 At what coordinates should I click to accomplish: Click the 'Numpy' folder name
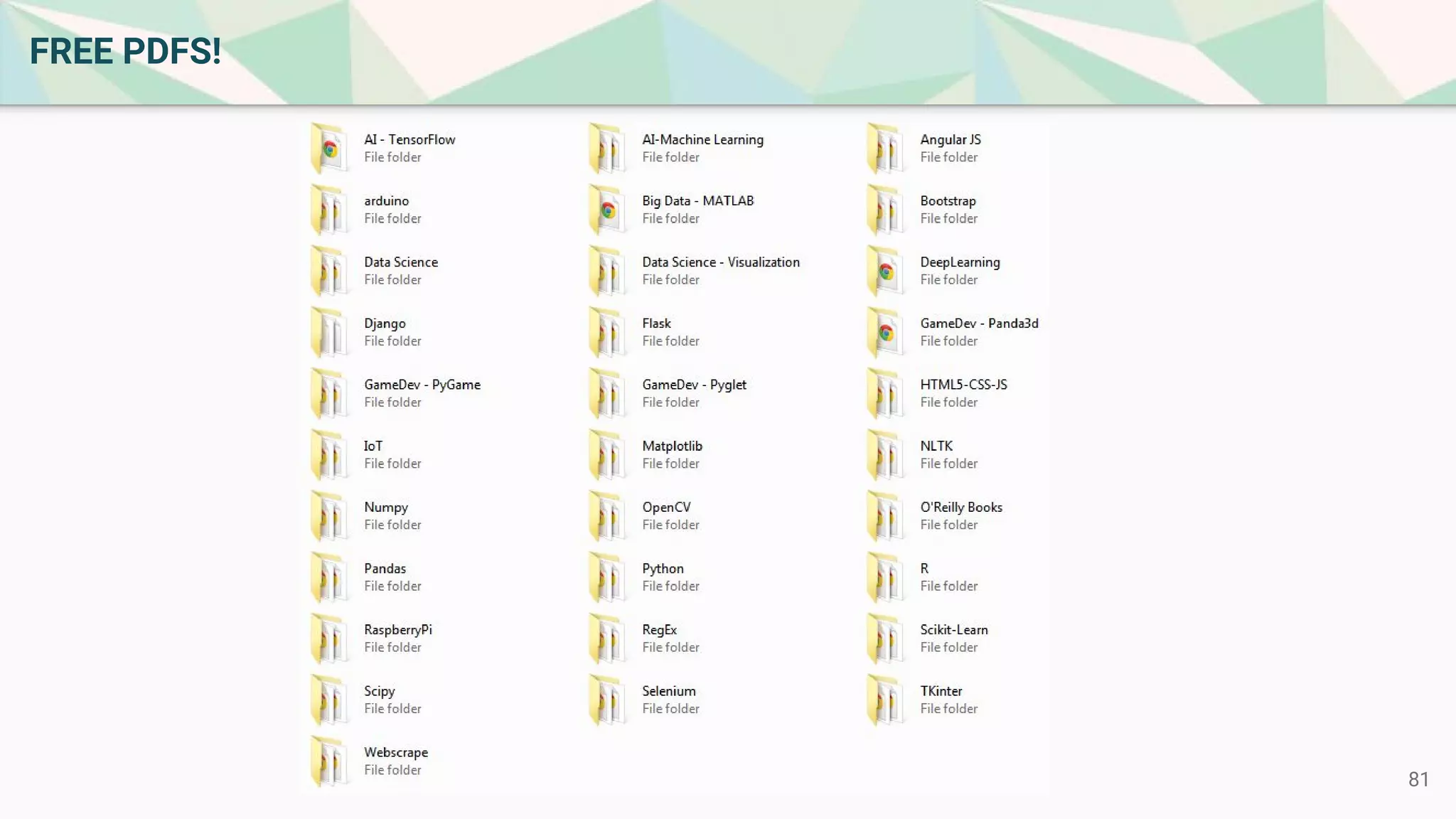click(386, 508)
